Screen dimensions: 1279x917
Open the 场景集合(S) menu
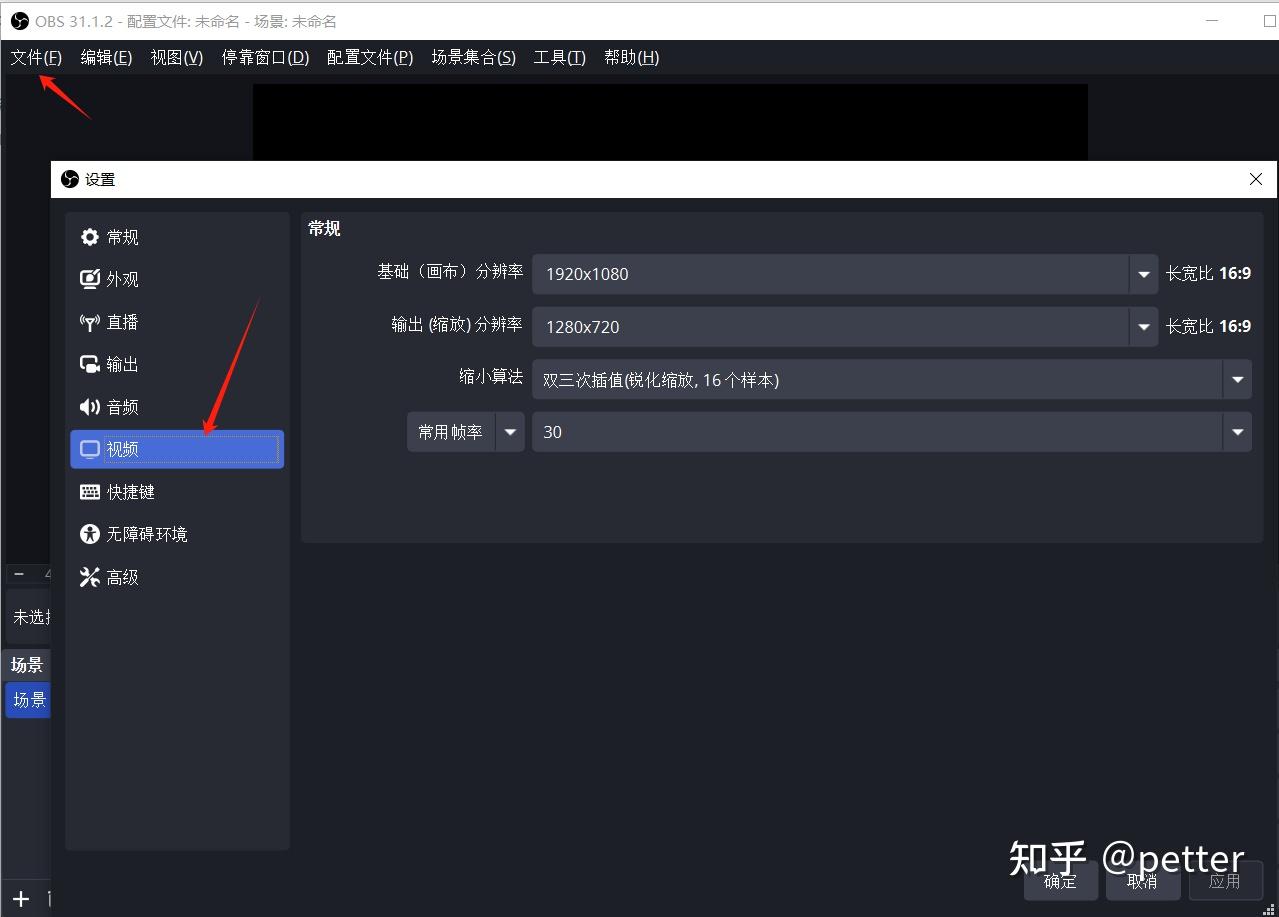coord(473,57)
